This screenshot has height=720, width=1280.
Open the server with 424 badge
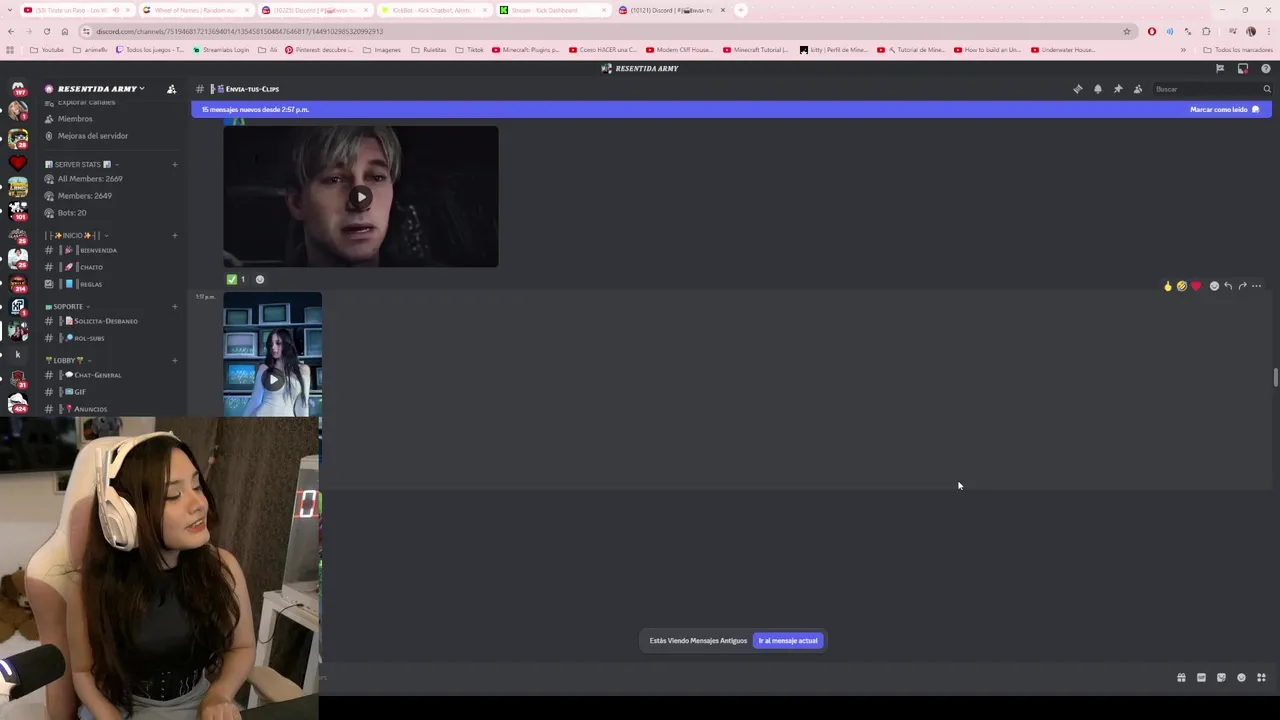pyautogui.click(x=18, y=403)
